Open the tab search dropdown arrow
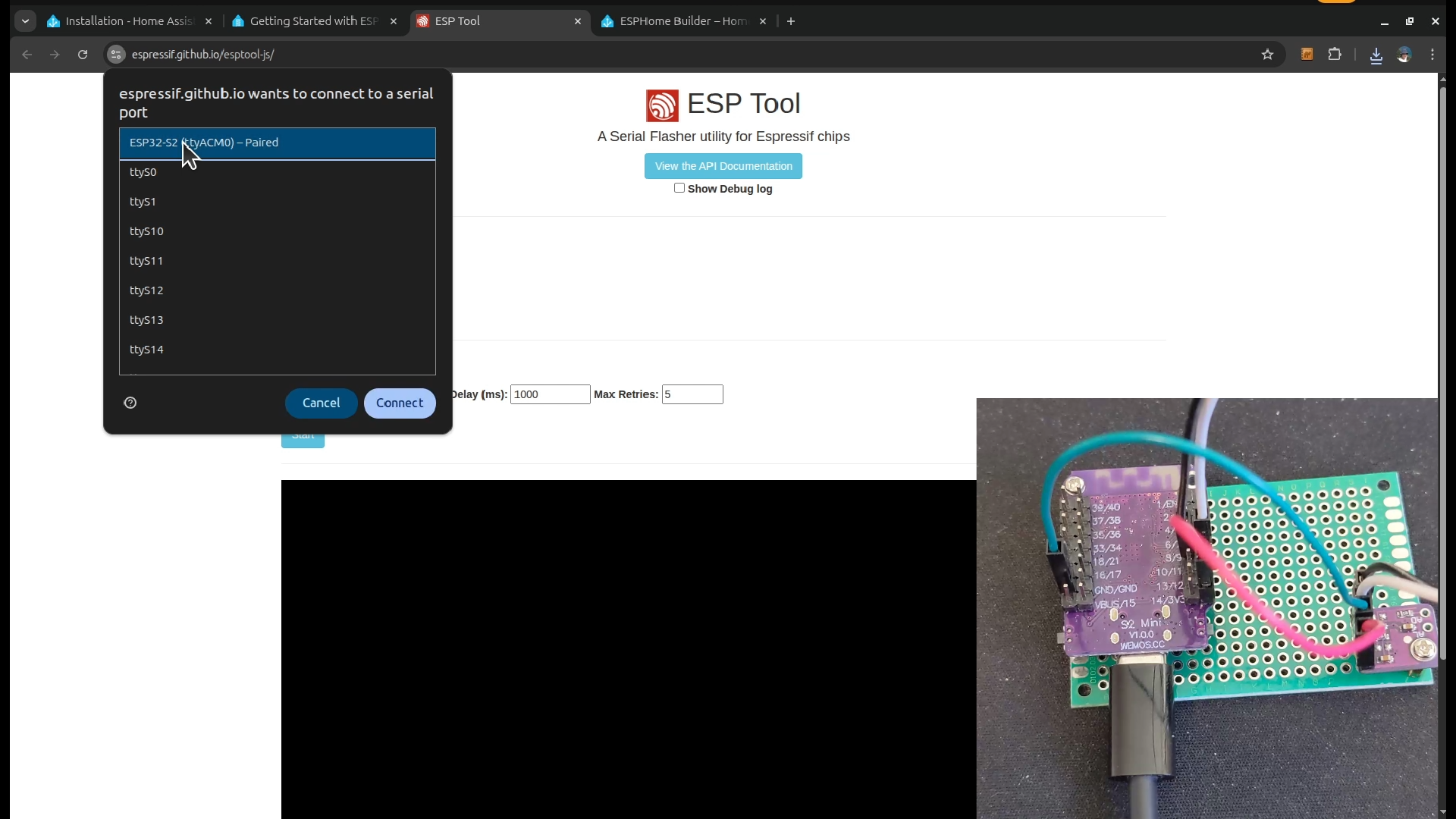Image resolution: width=1456 pixels, height=819 pixels. (25, 21)
